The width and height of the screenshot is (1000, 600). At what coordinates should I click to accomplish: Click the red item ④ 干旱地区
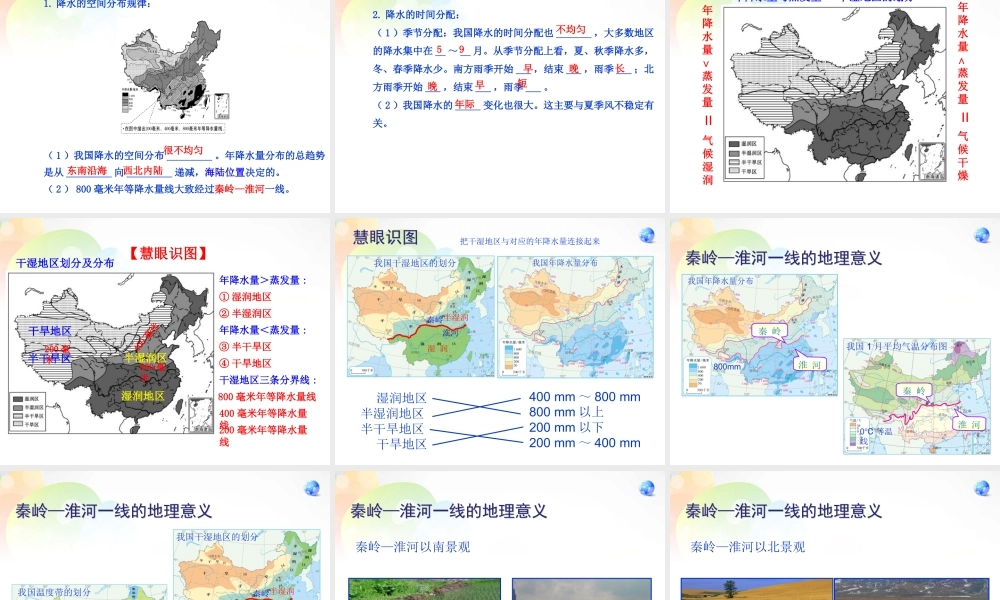point(246,363)
